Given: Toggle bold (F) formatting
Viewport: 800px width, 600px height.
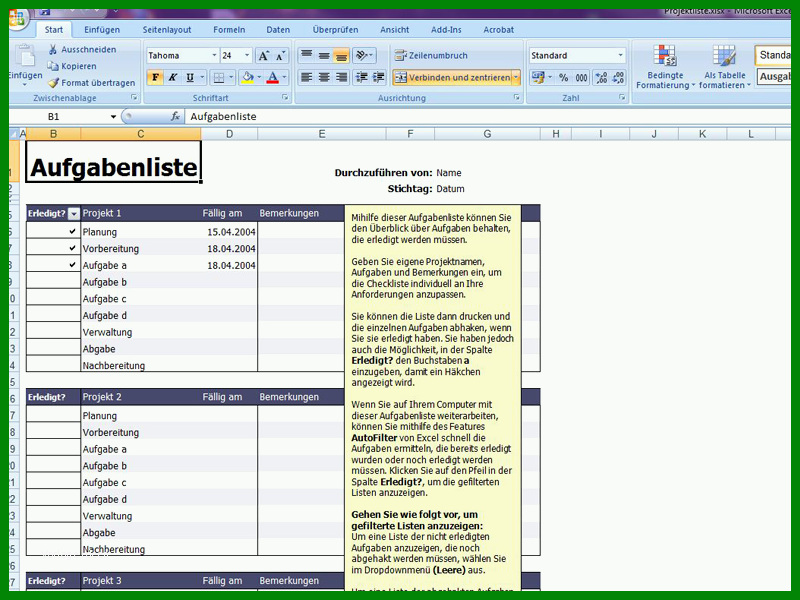Looking at the screenshot, I should click(155, 78).
